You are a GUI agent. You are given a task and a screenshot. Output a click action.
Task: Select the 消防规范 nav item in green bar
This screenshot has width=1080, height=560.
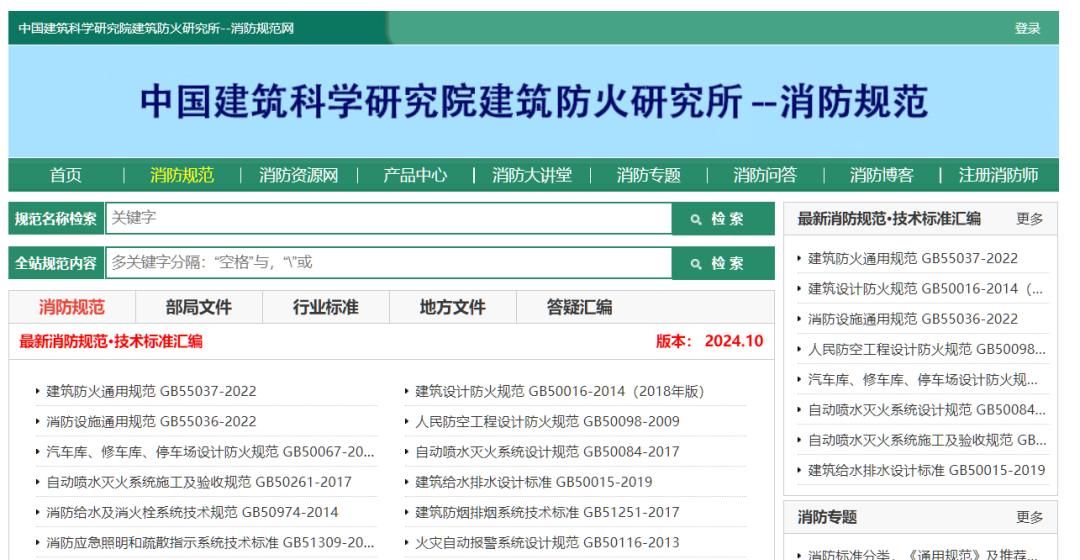point(182,175)
